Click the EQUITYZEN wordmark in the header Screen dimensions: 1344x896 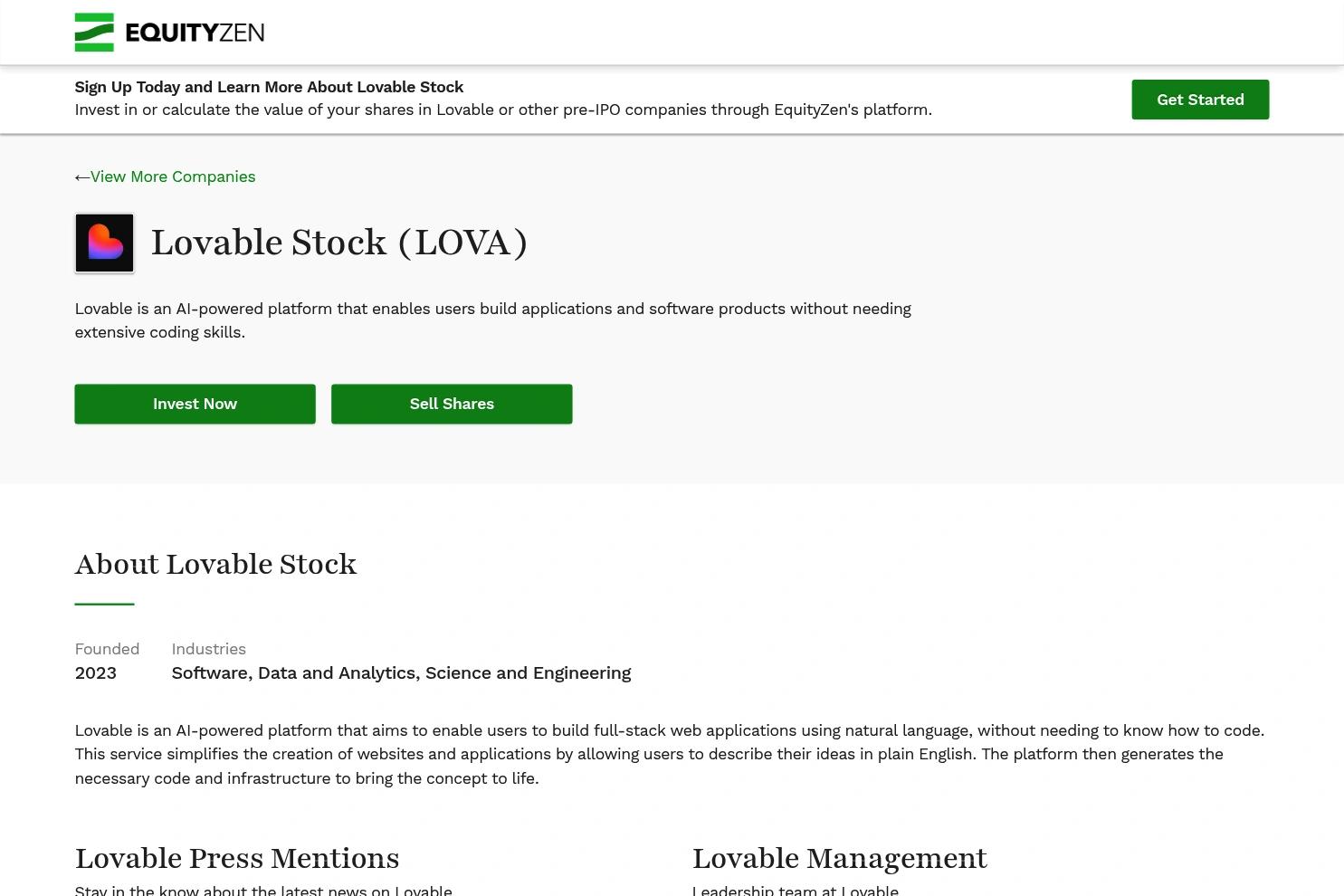click(195, 33)
